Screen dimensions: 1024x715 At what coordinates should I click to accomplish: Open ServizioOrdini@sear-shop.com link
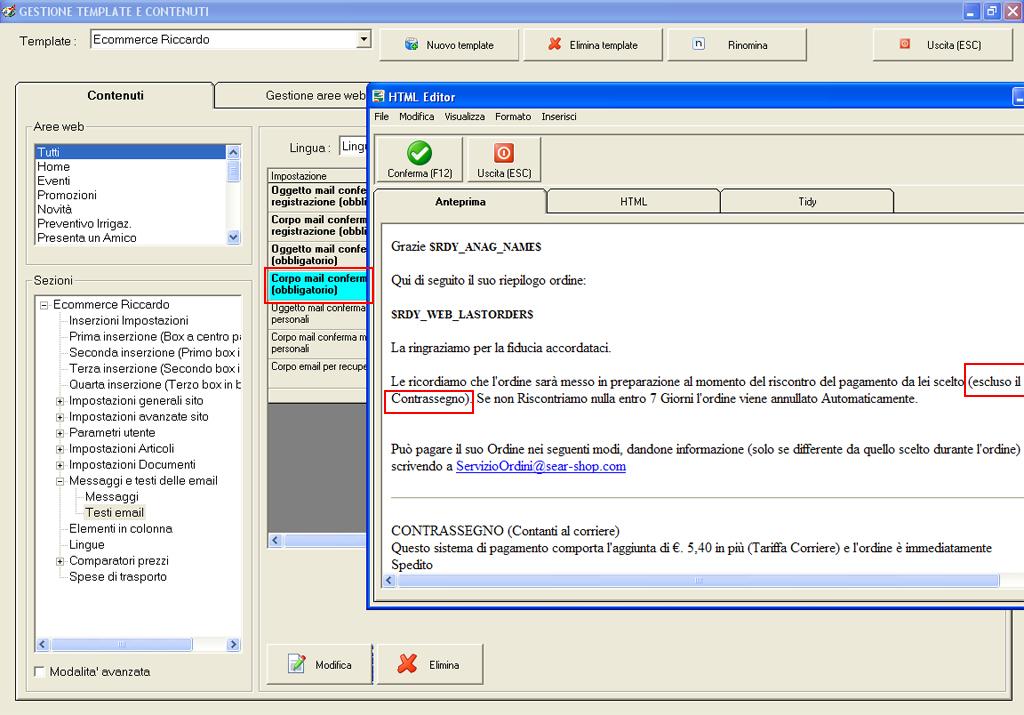pos(541,466)
